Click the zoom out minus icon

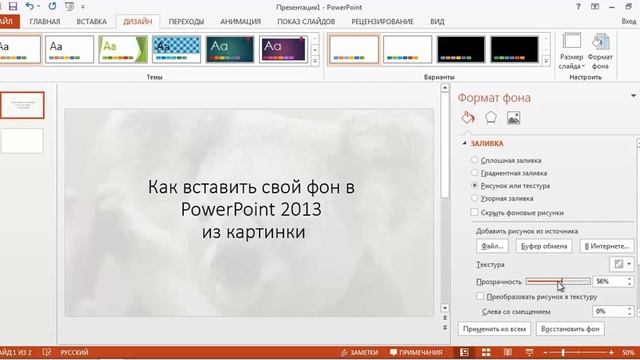pyautogui.click(x=545, y=352)
